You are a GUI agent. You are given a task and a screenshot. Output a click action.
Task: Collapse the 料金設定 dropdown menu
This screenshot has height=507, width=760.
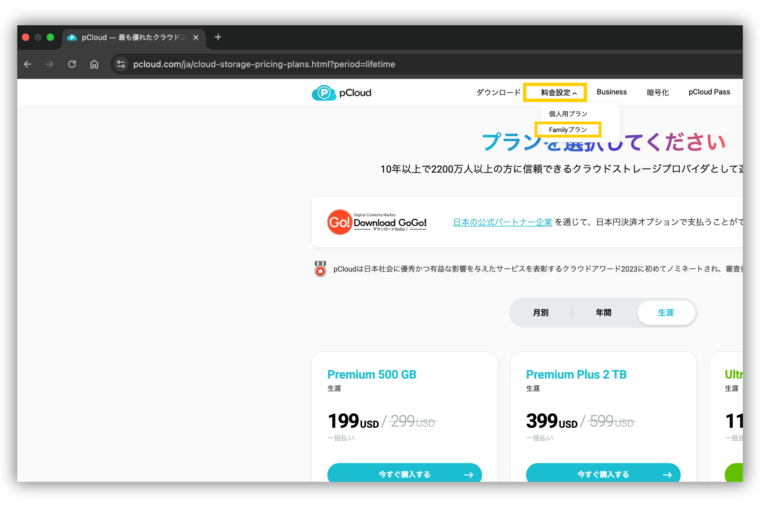(555, 92)
